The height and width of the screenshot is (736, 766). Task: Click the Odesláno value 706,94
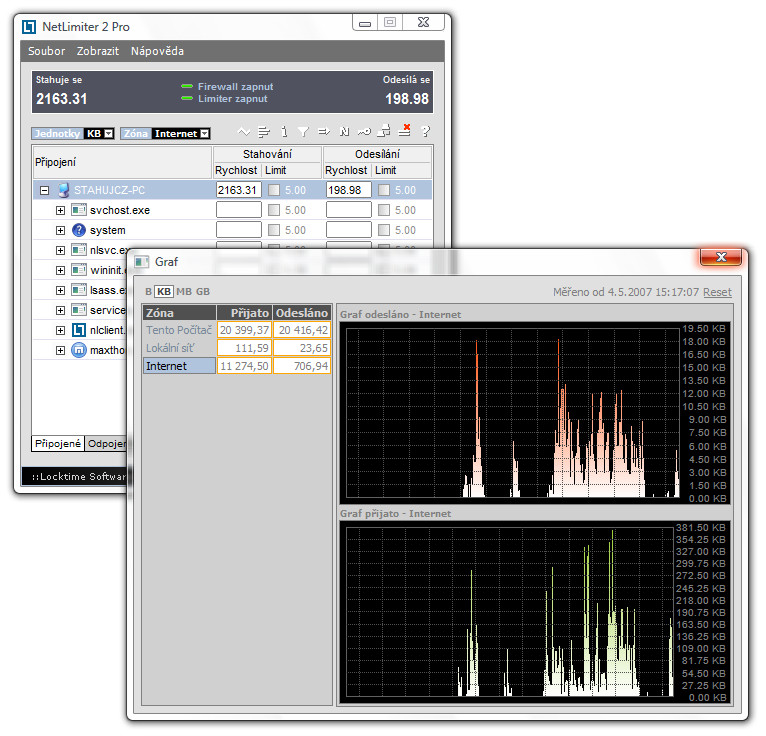(302, 366)
